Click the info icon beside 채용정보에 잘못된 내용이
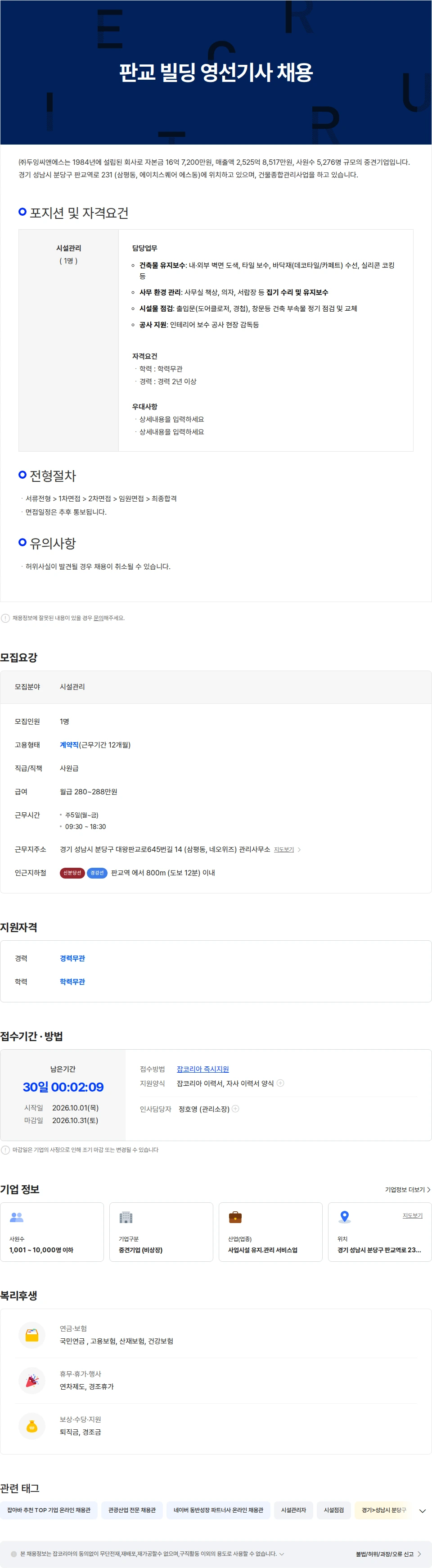 tap(5, 618)
